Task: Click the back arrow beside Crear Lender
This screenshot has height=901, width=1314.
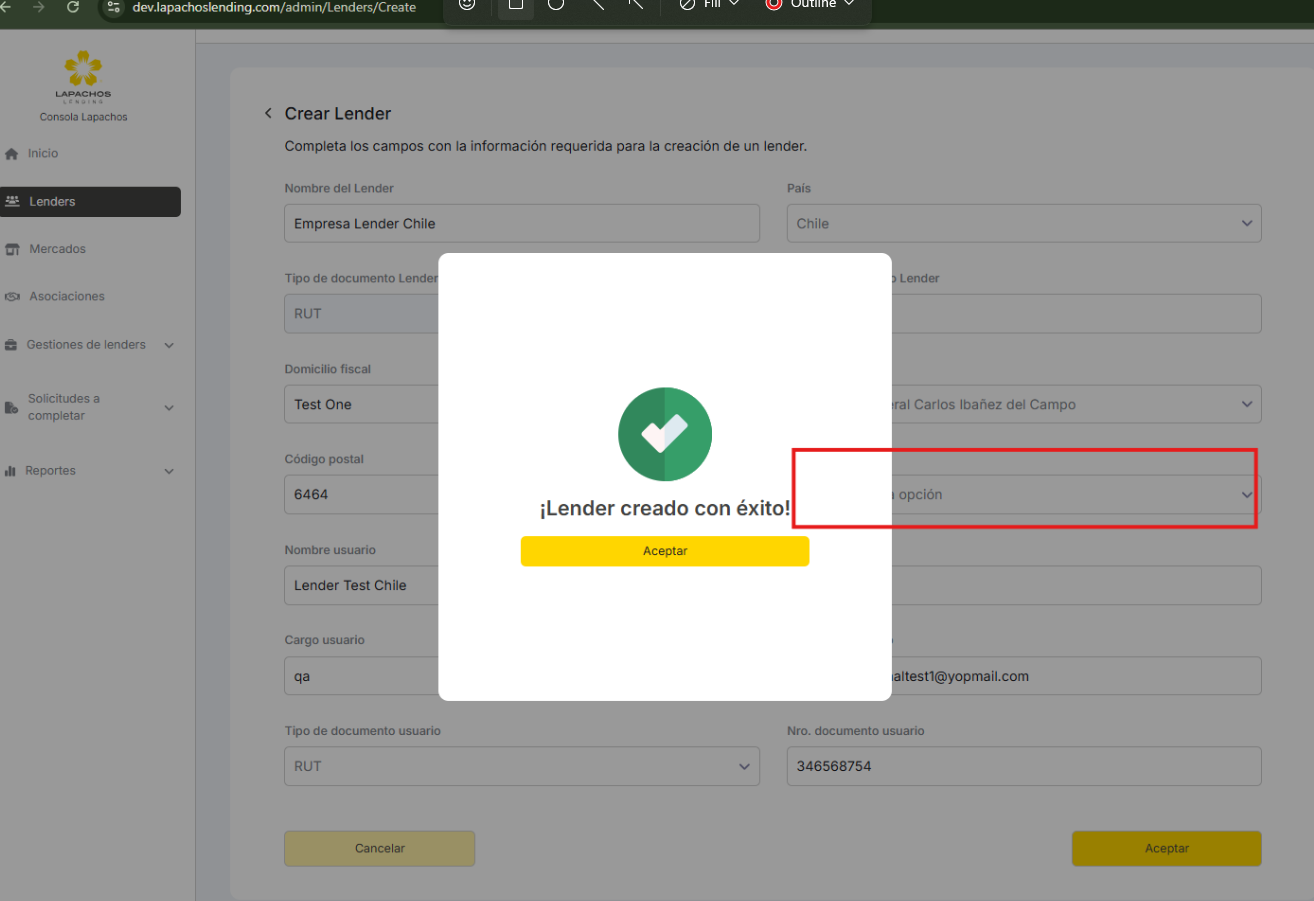Action: click(268, 114)
